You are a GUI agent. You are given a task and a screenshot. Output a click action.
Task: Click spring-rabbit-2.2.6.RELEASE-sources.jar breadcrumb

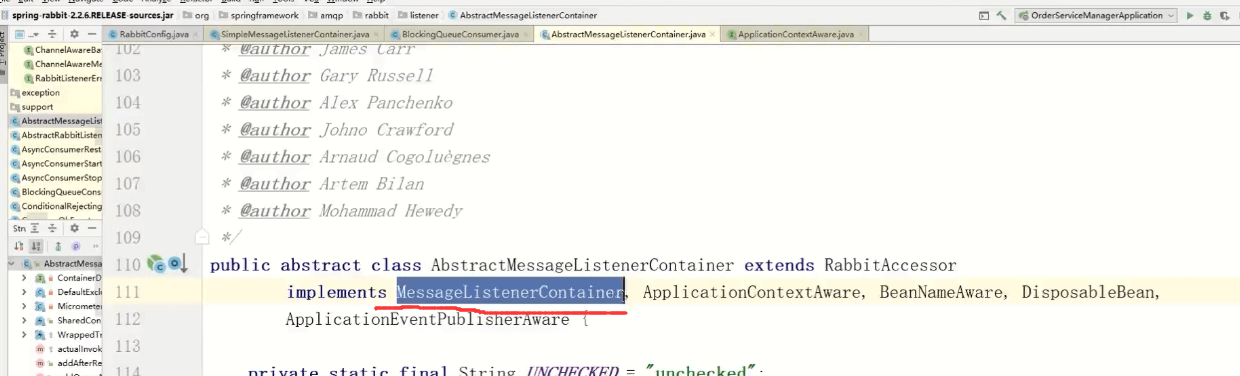pyautogui.click(x=87, y=15)
